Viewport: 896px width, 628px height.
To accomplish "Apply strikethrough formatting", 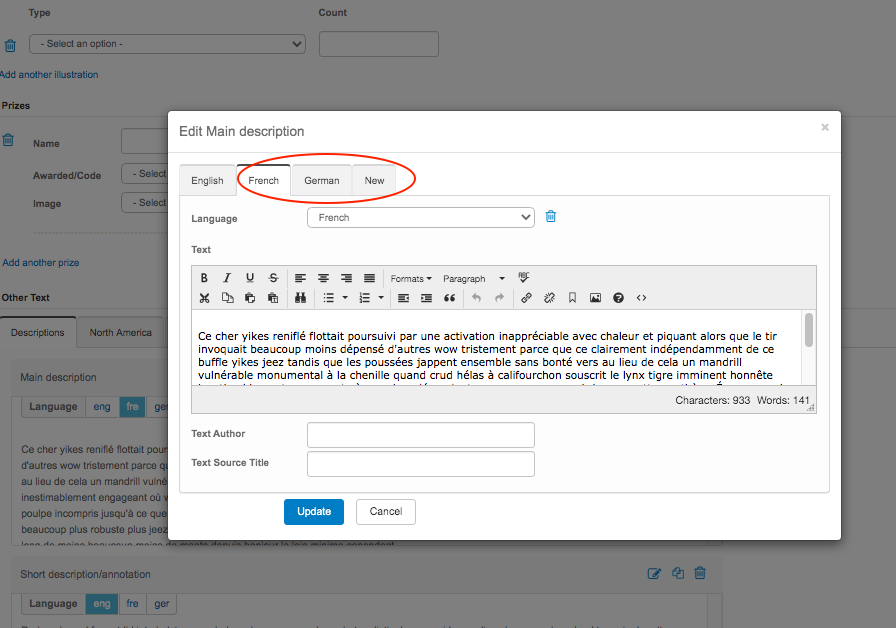I will coord(273,278).
